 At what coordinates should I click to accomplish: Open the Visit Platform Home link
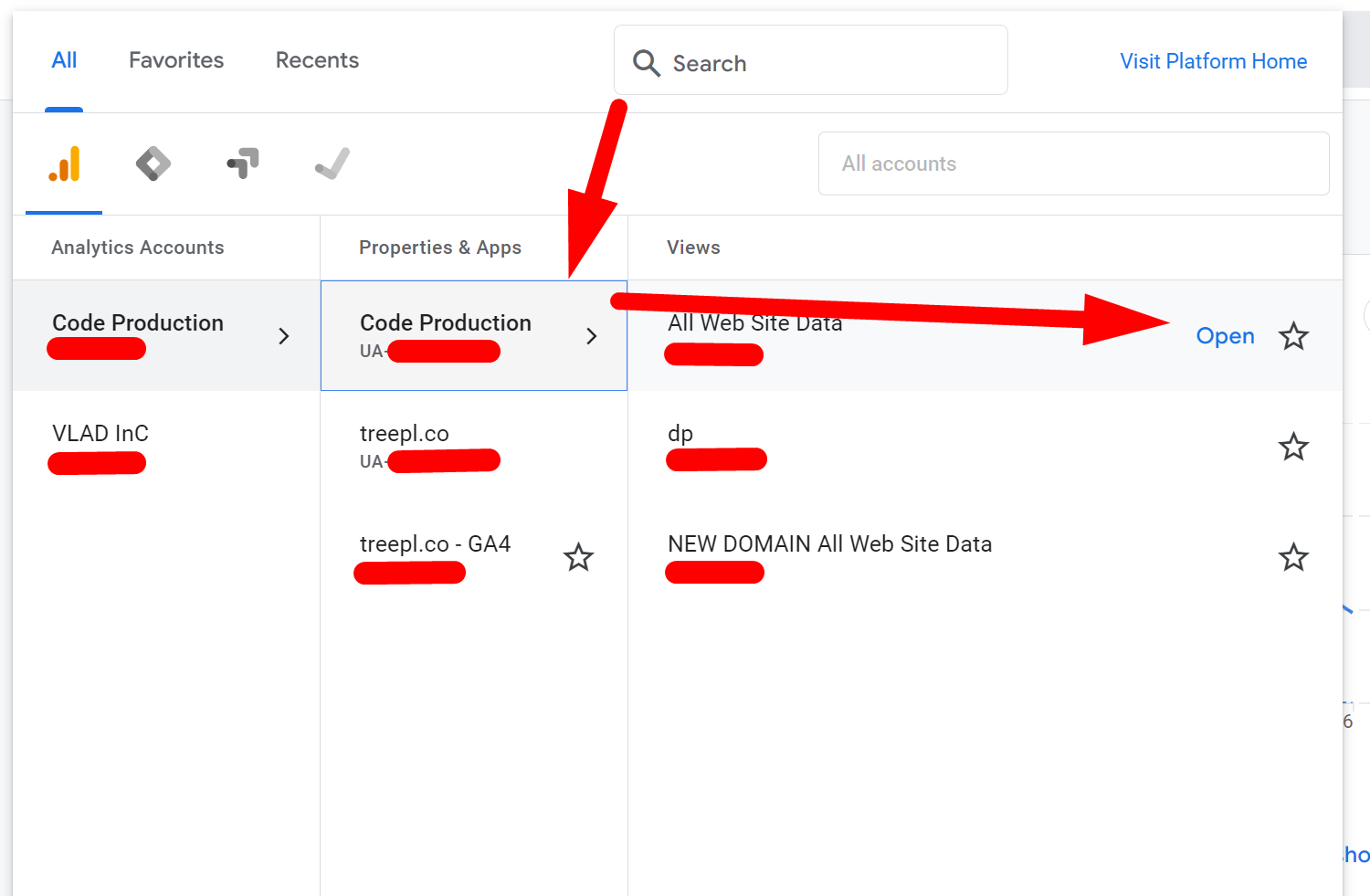click(x=1213, y=61)
